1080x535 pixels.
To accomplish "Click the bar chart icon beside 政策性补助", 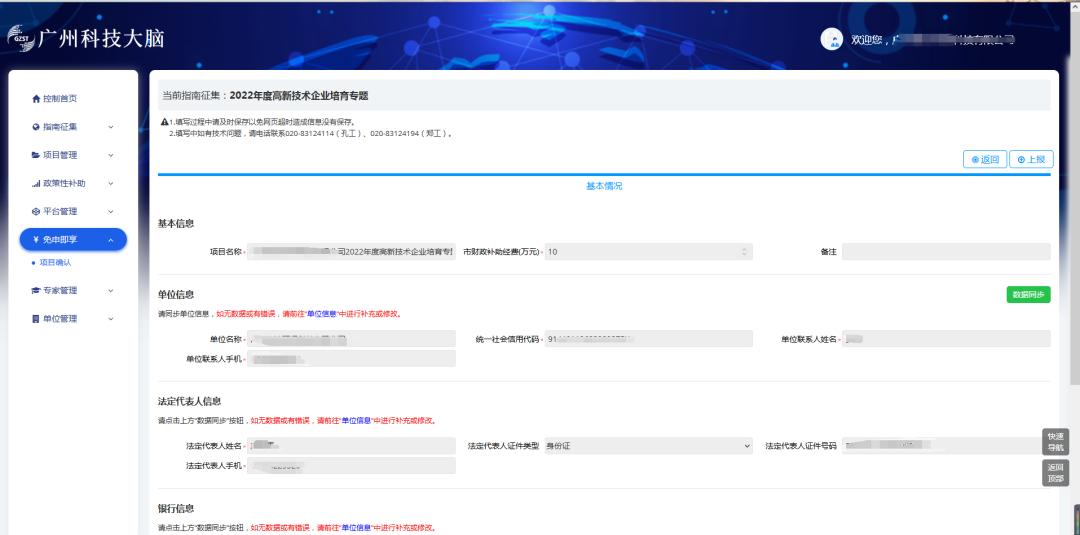I will click(36, 184).
